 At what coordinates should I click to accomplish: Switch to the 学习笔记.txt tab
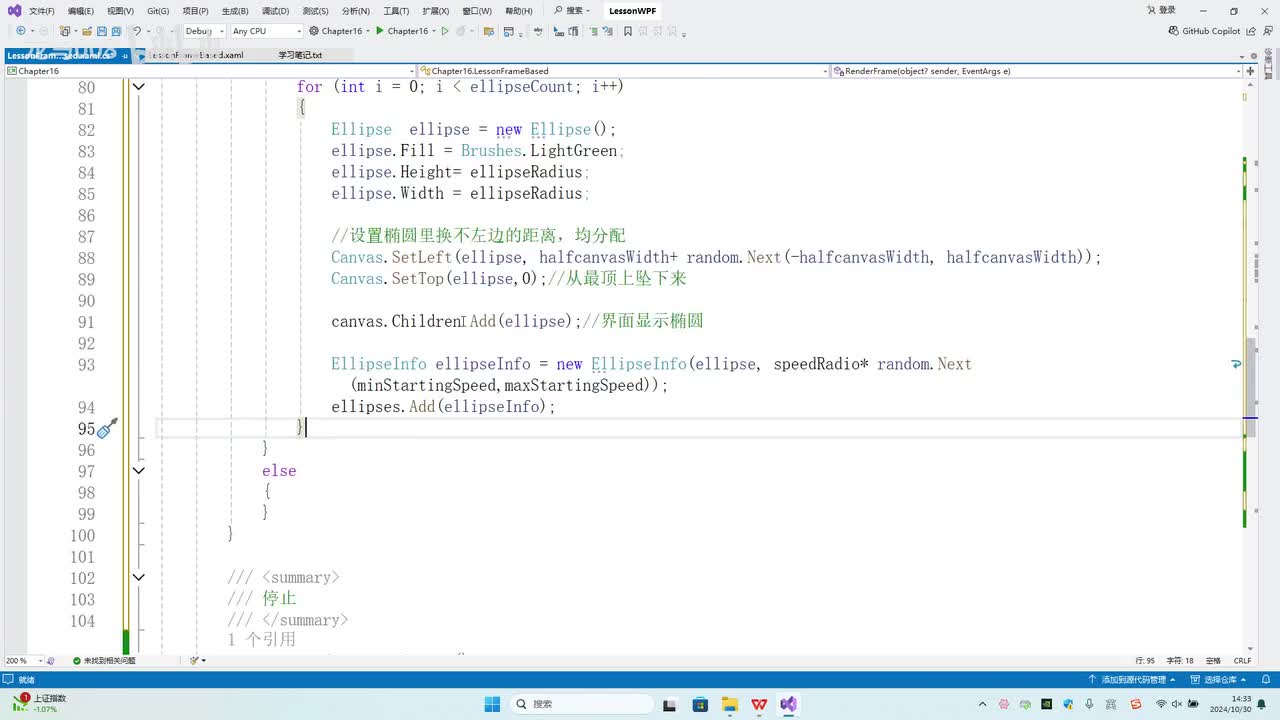coord(300,55)
